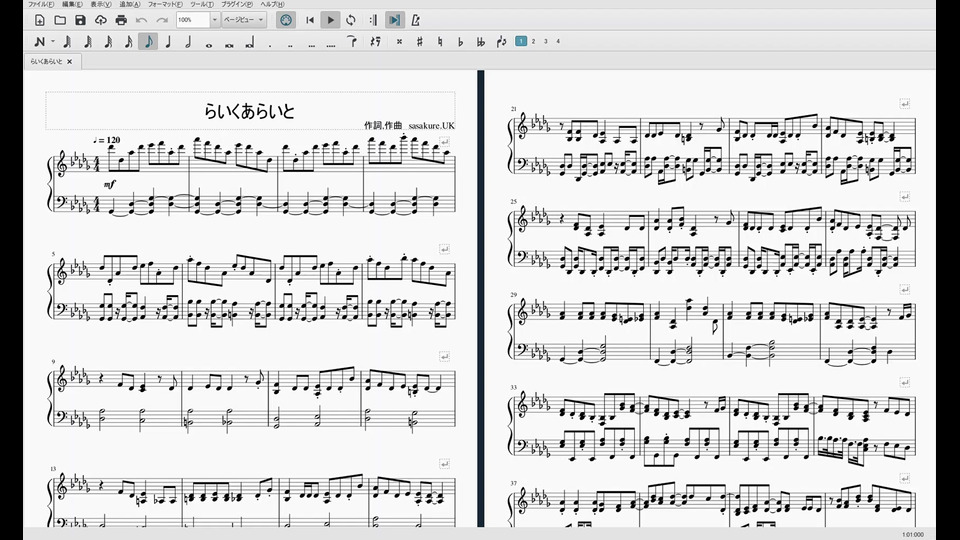The image size is (960, 540).
Task: Select the composer text sasakure.UK
Action: (x=432, y=126)
